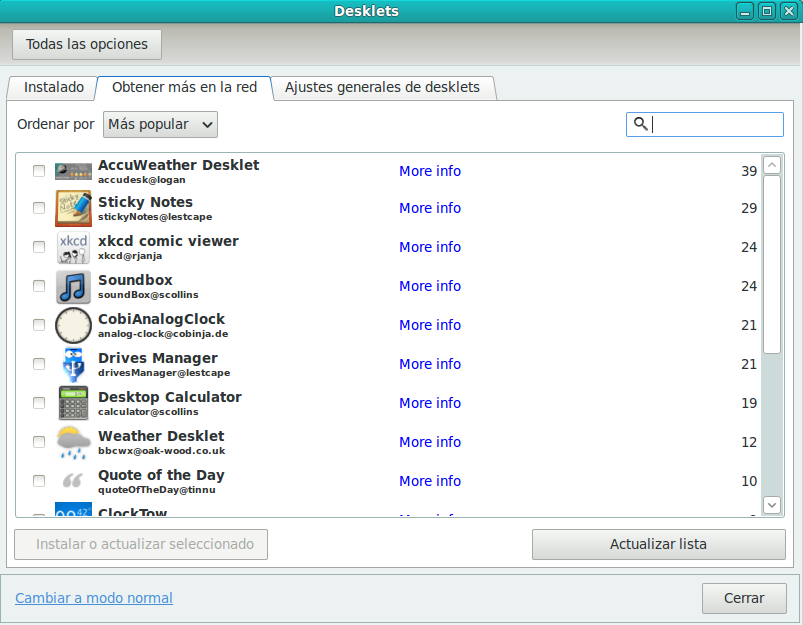
Task: Select 'Obtener más en la red' tab
Action: point(184,88)
